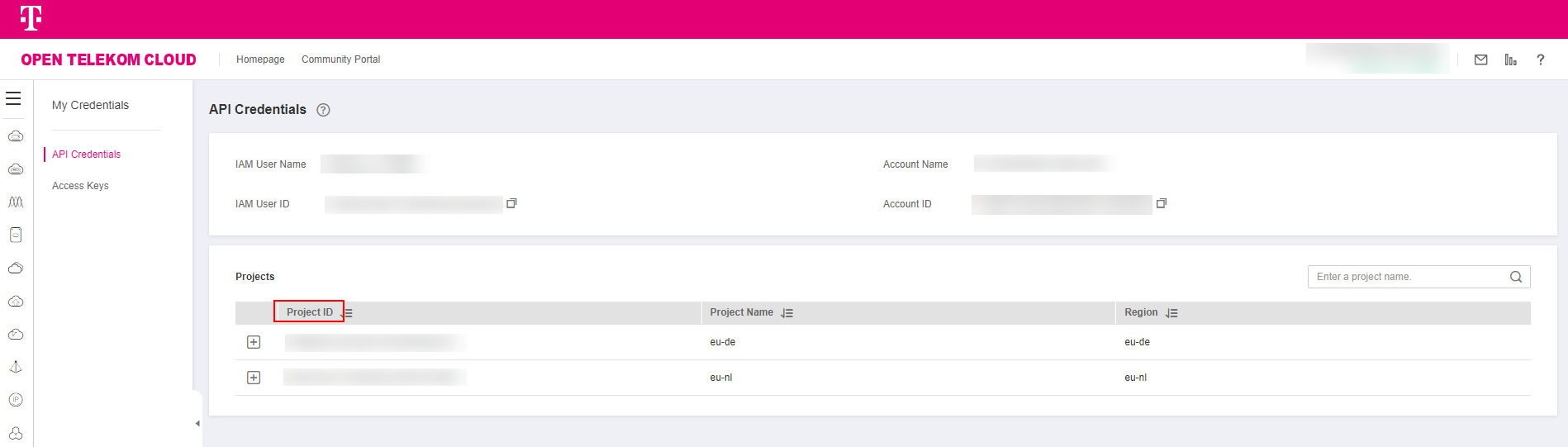Copy the IAM User ID

[511, 203]
